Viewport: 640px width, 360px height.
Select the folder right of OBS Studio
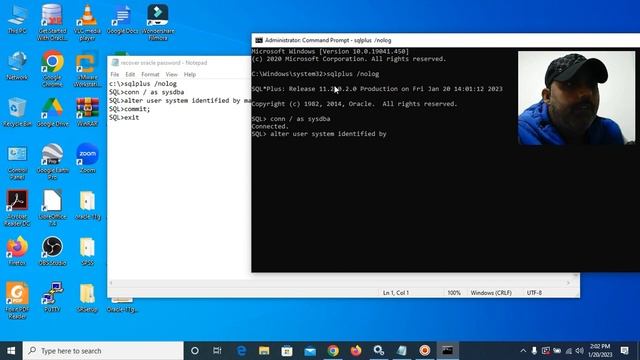click(x=87, y=251)
